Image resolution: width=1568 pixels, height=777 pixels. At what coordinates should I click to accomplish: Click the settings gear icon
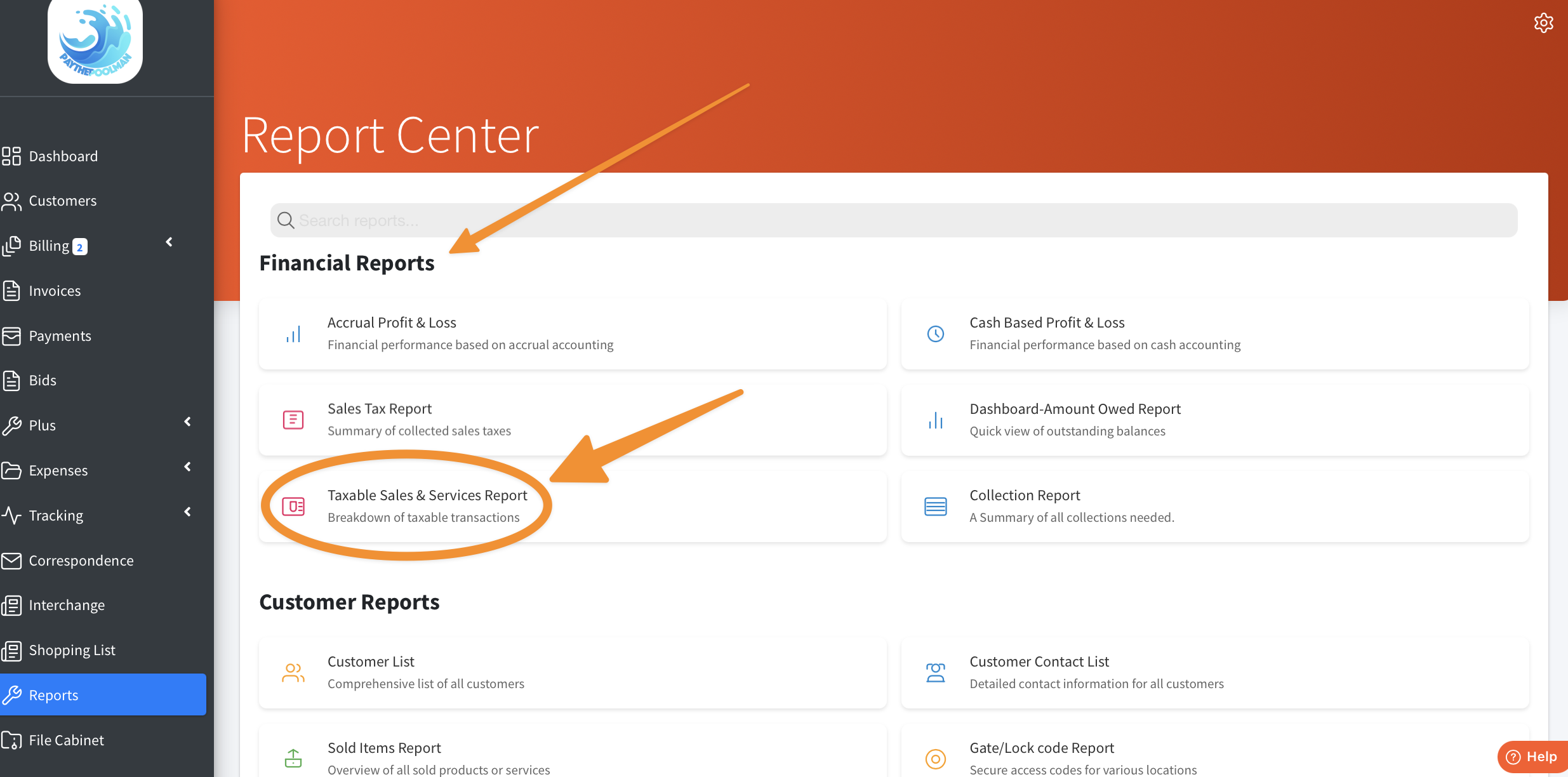tap(1543, 23)
